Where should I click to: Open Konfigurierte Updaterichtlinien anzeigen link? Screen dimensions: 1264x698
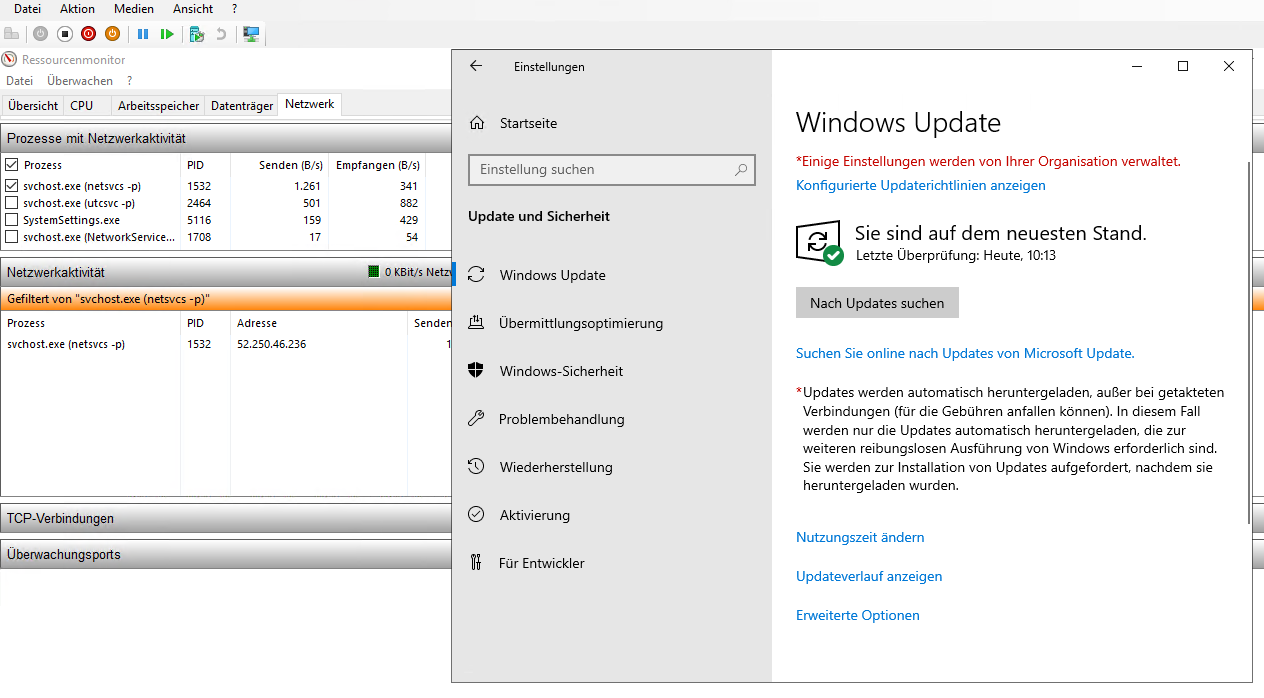(921, 185)
